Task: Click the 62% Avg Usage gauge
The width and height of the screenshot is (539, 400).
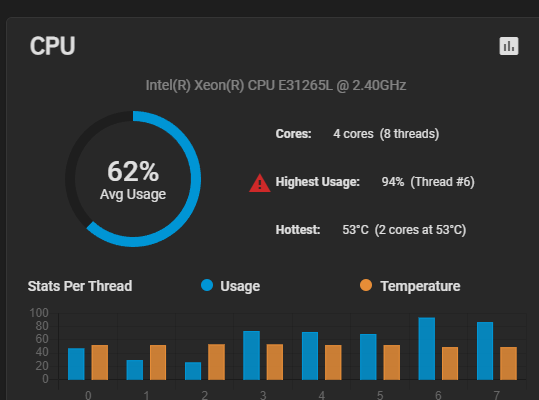Action: 133,179
